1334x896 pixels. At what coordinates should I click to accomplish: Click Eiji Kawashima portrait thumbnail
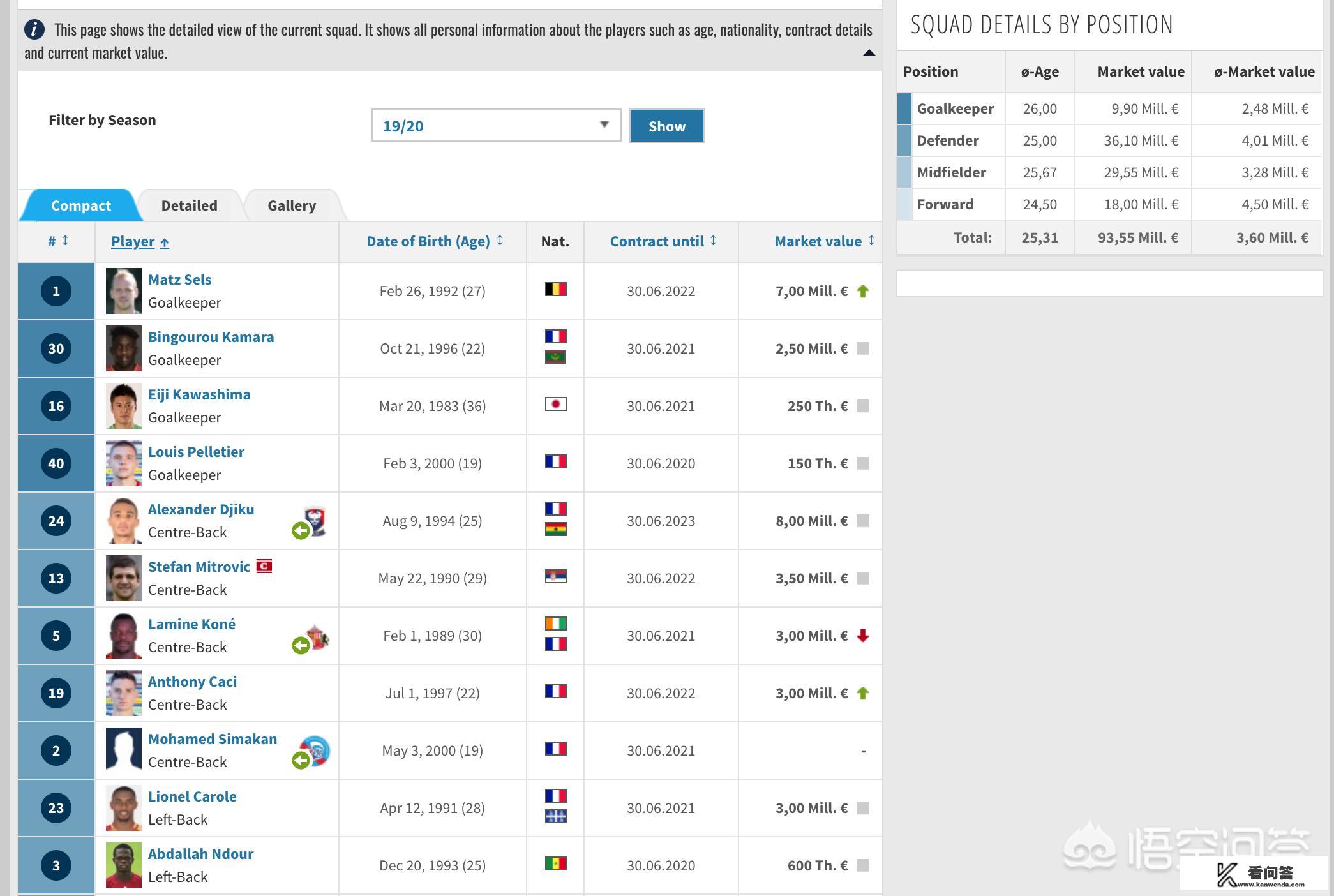point(123,406)
